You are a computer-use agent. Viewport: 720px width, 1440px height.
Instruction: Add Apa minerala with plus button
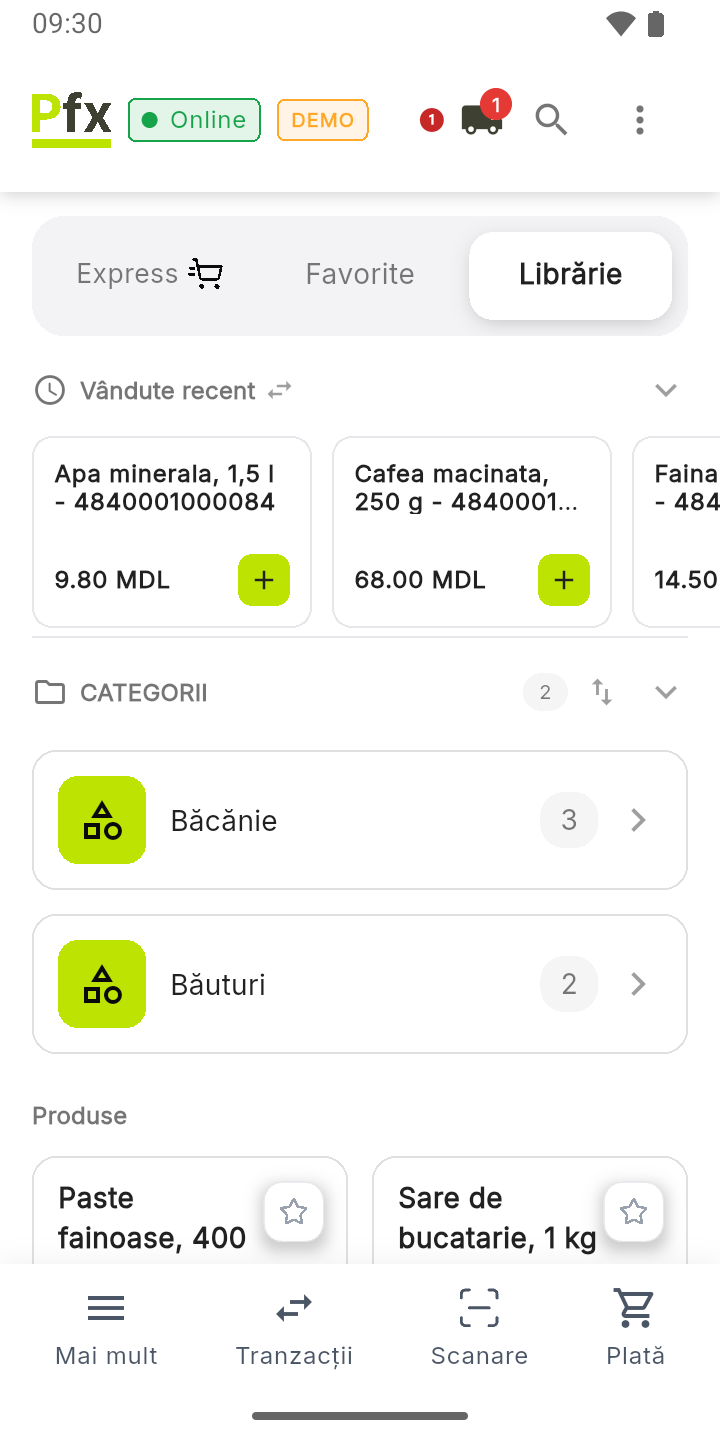click(264, 580)
